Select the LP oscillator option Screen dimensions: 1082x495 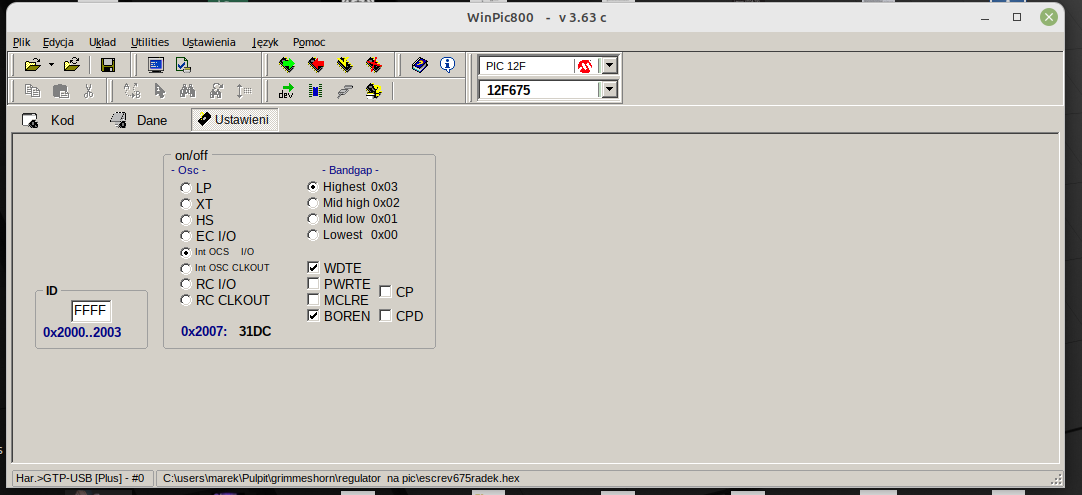(186, 188)
